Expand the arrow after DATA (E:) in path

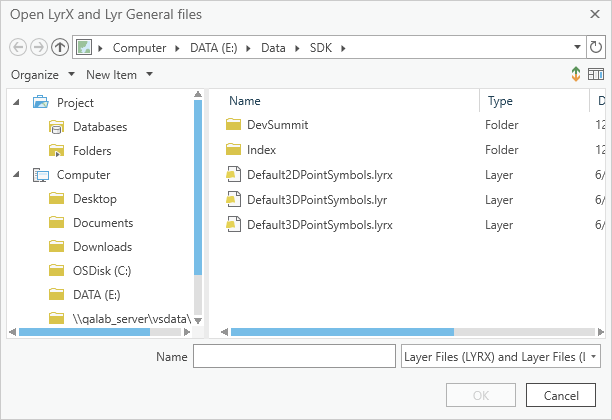point(249,48)
